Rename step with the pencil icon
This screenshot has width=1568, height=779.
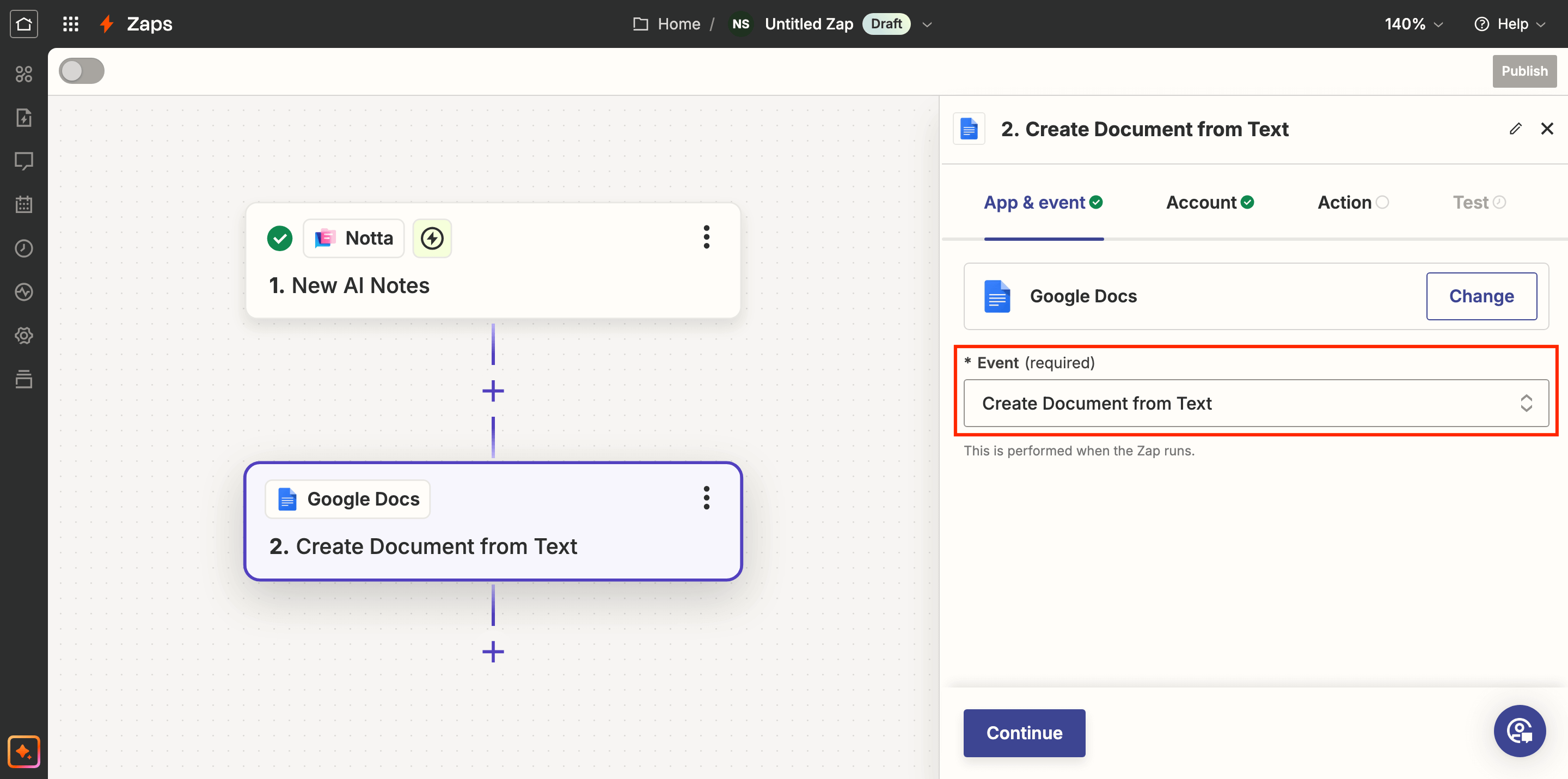pyautogui.click(x=1516, y=129)
